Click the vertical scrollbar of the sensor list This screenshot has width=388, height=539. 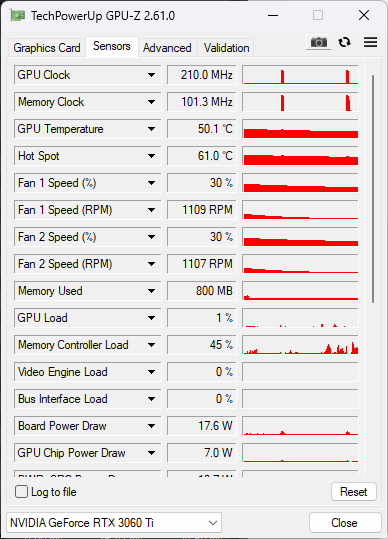[x=373, y=189]
